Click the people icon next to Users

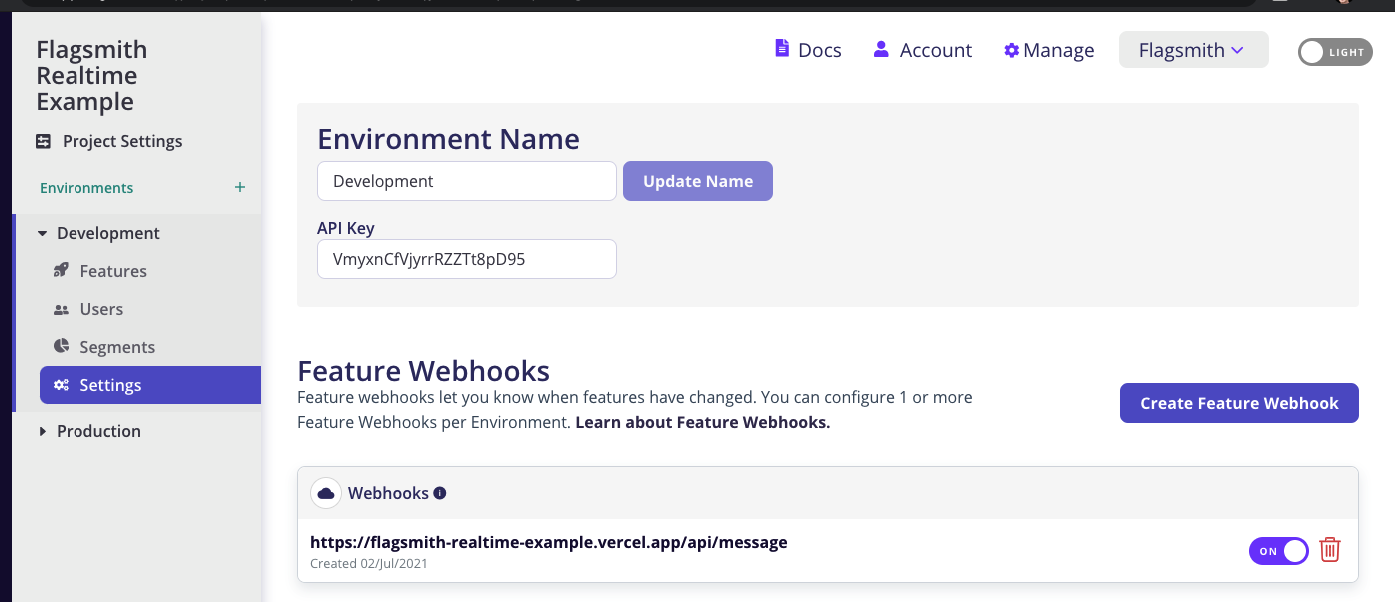coord(61,310)
